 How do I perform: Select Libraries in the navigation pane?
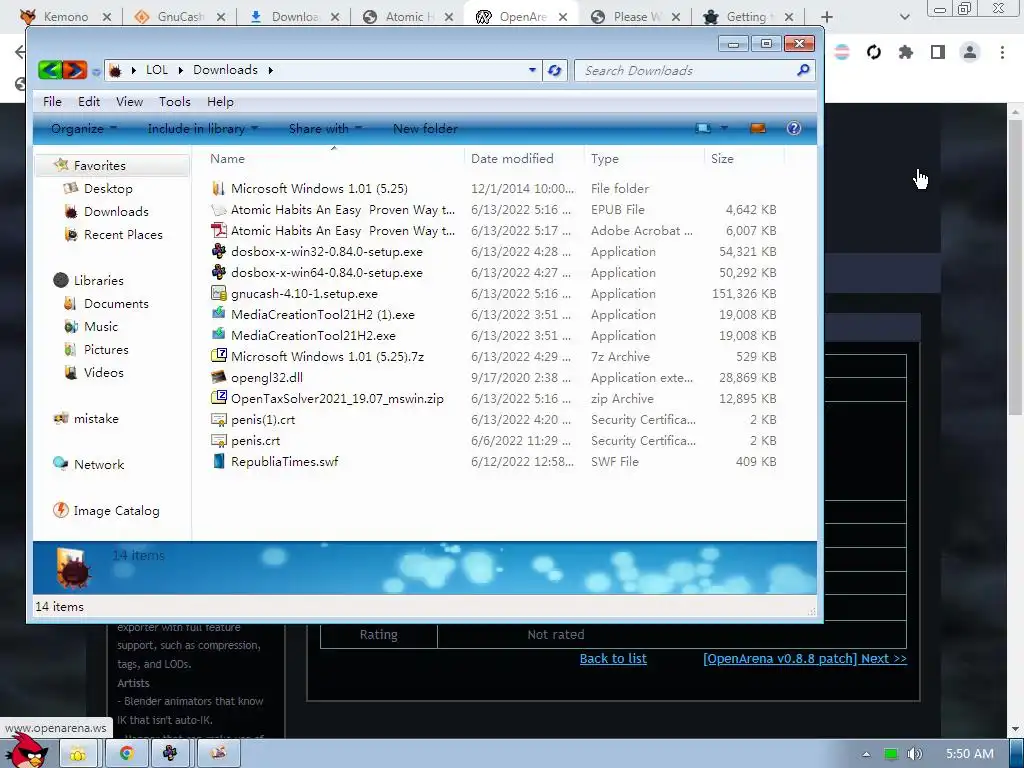point(98,280)
